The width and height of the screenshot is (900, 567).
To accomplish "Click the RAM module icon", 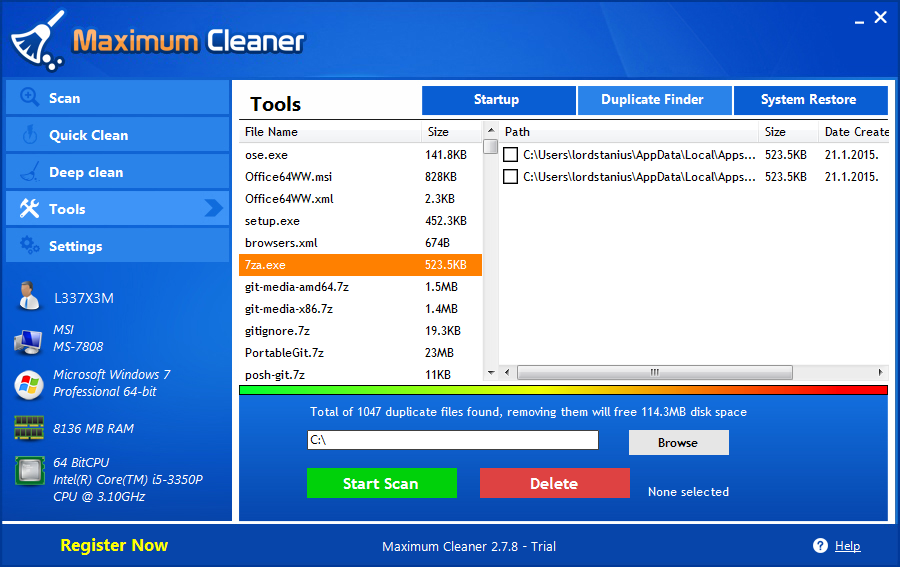I will point(29,428).
